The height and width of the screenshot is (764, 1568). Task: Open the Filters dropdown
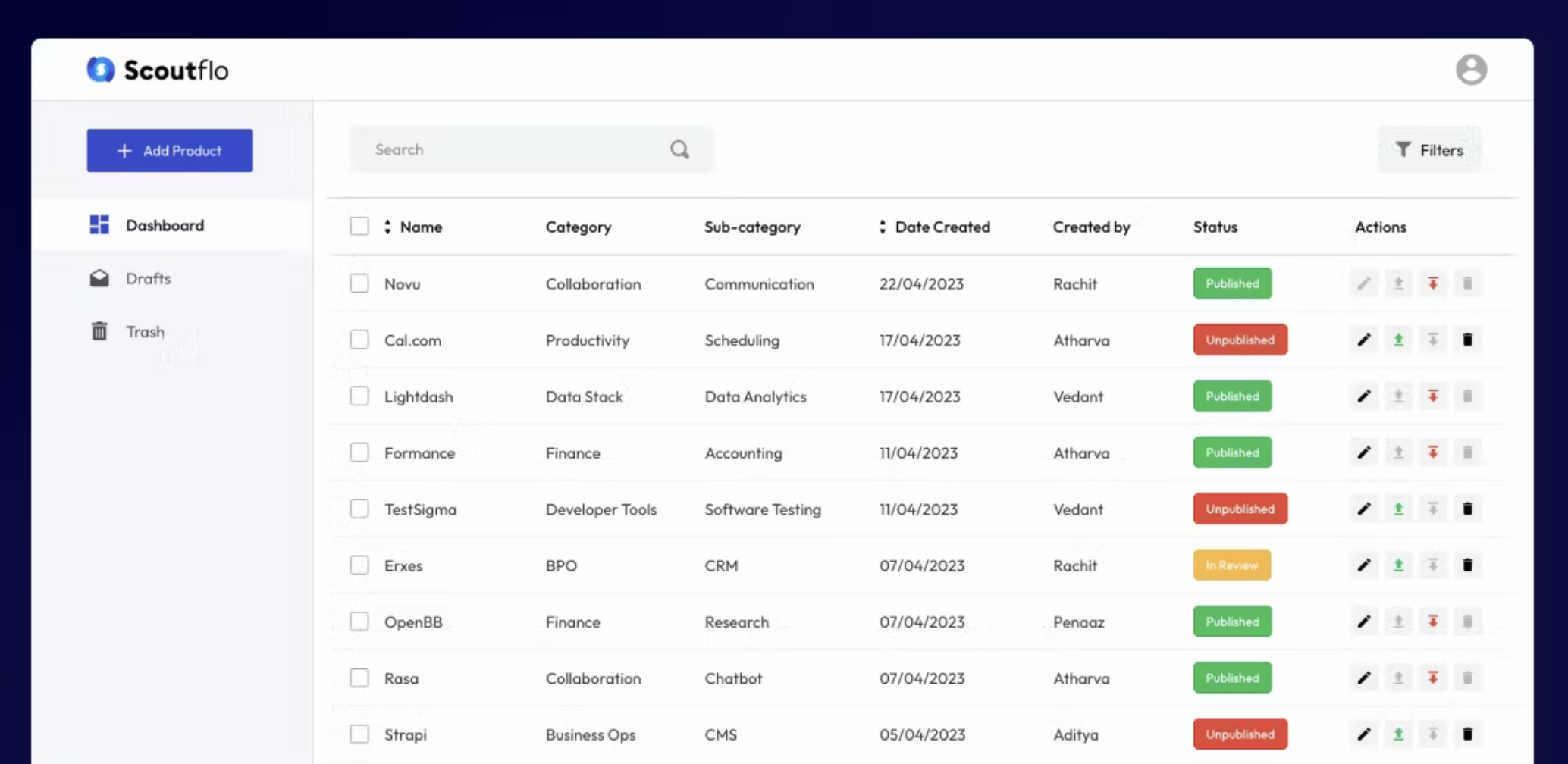(1429, 150)
